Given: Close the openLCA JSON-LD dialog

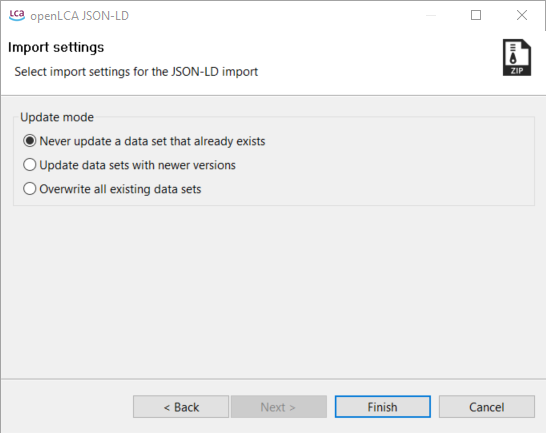Looking at the screenshot, I should point(522,15).
